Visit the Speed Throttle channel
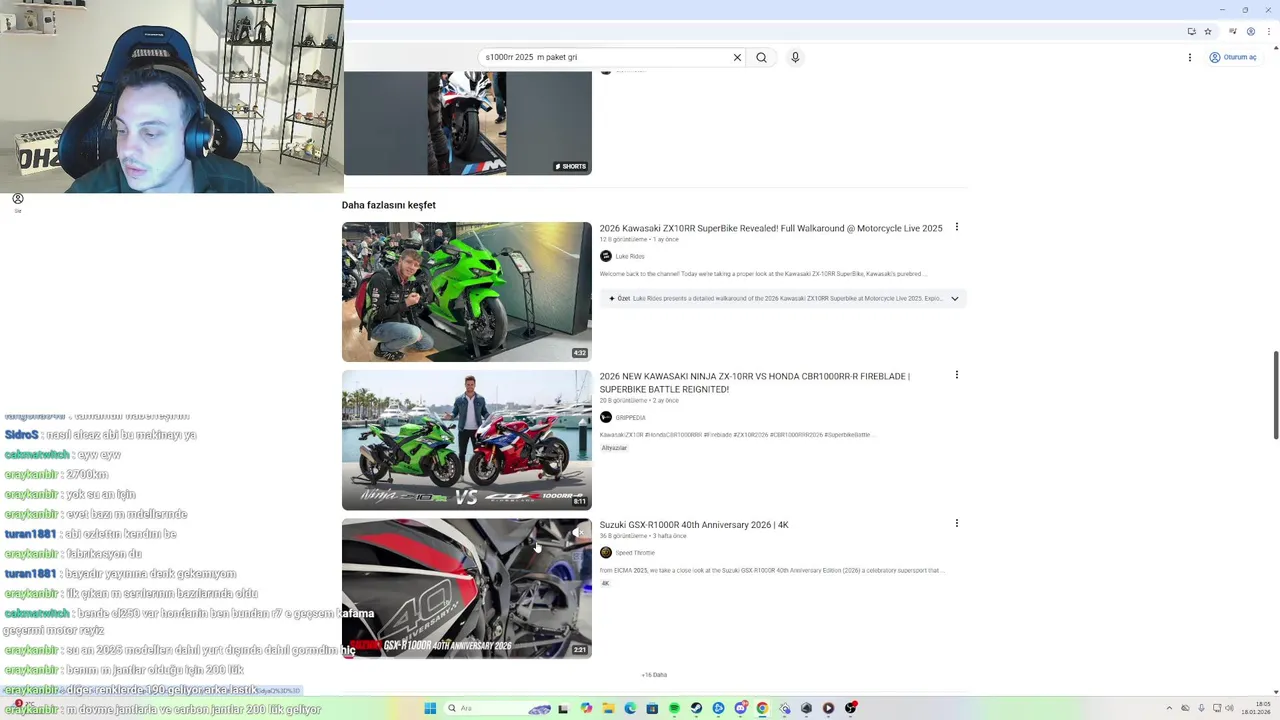The width and height of the screenshot is (1280, 720). [635, 553]
